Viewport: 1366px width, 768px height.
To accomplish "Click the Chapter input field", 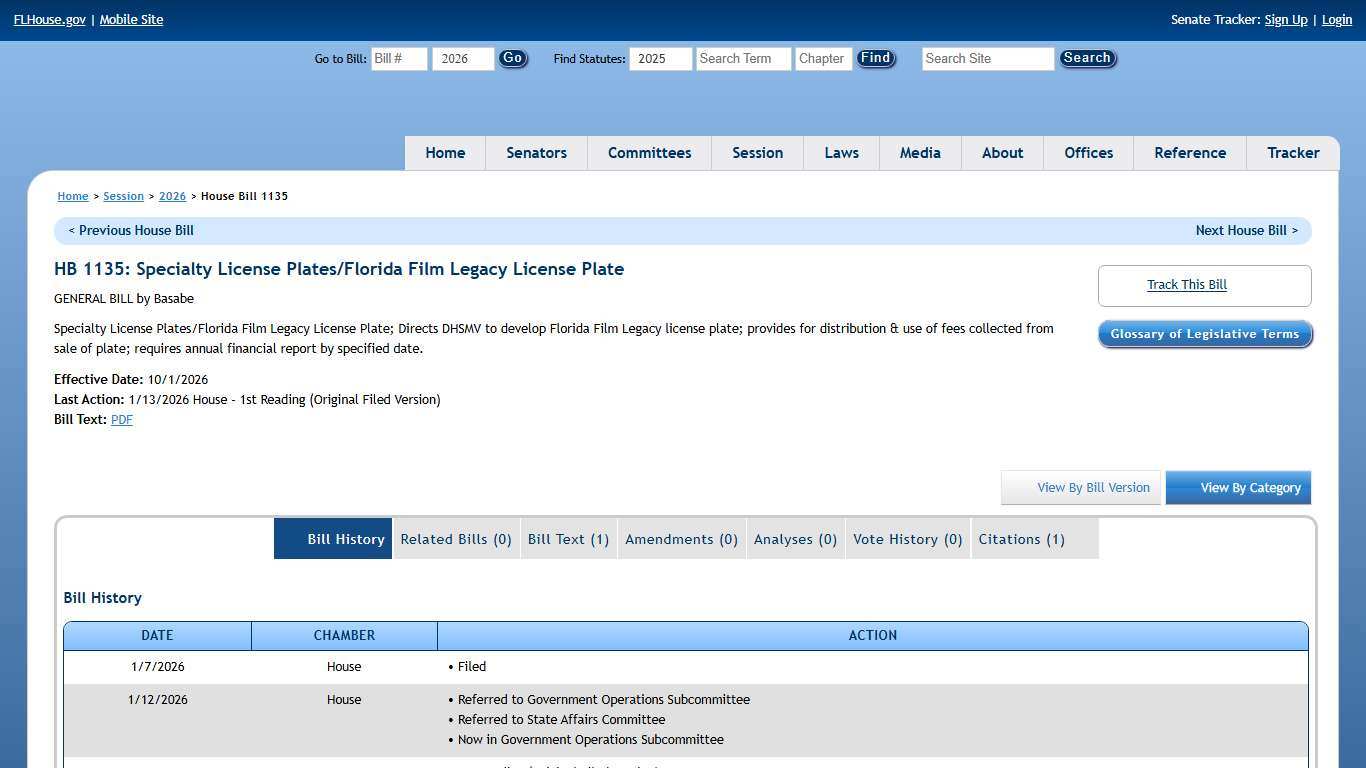I will point(823,59).
